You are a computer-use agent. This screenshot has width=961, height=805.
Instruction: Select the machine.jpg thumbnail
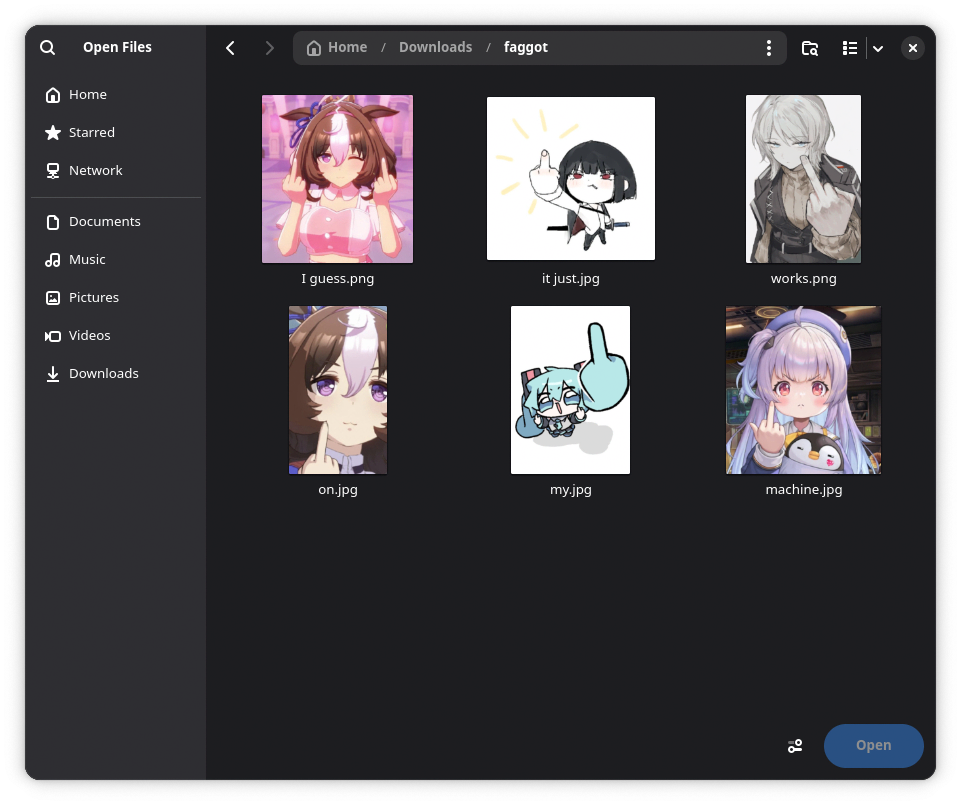pyautogui.click(x=803, y=390)
